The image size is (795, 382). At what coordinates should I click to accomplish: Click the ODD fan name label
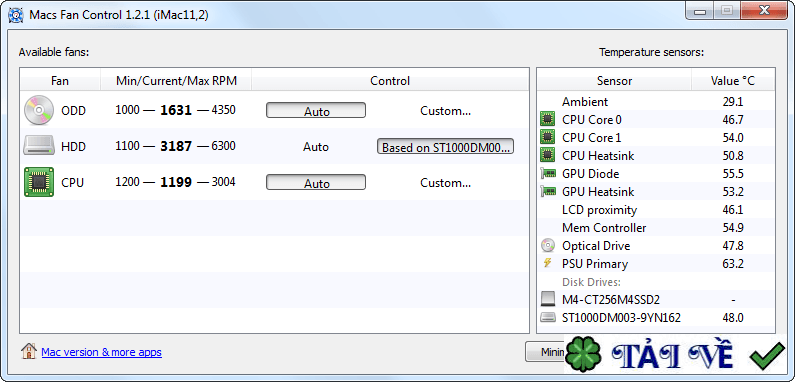pyautogui.click(x=74, y=111)
